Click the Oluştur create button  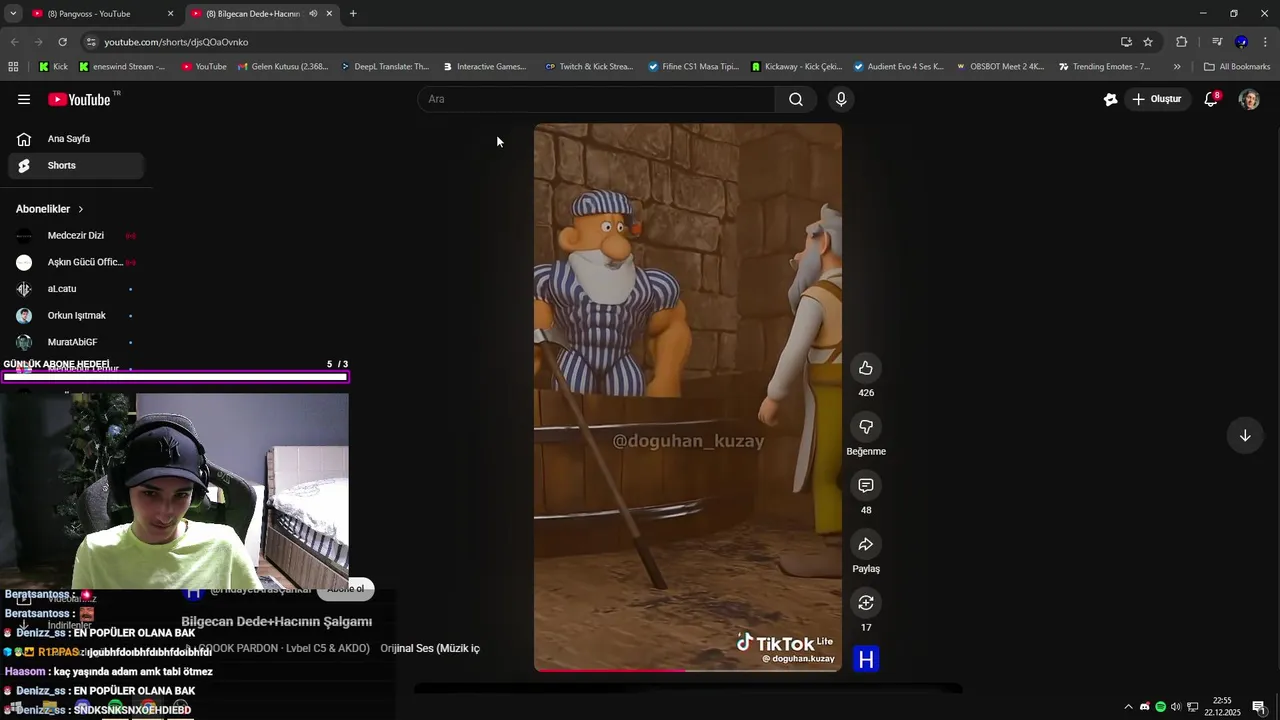[x=1157, y=99]
